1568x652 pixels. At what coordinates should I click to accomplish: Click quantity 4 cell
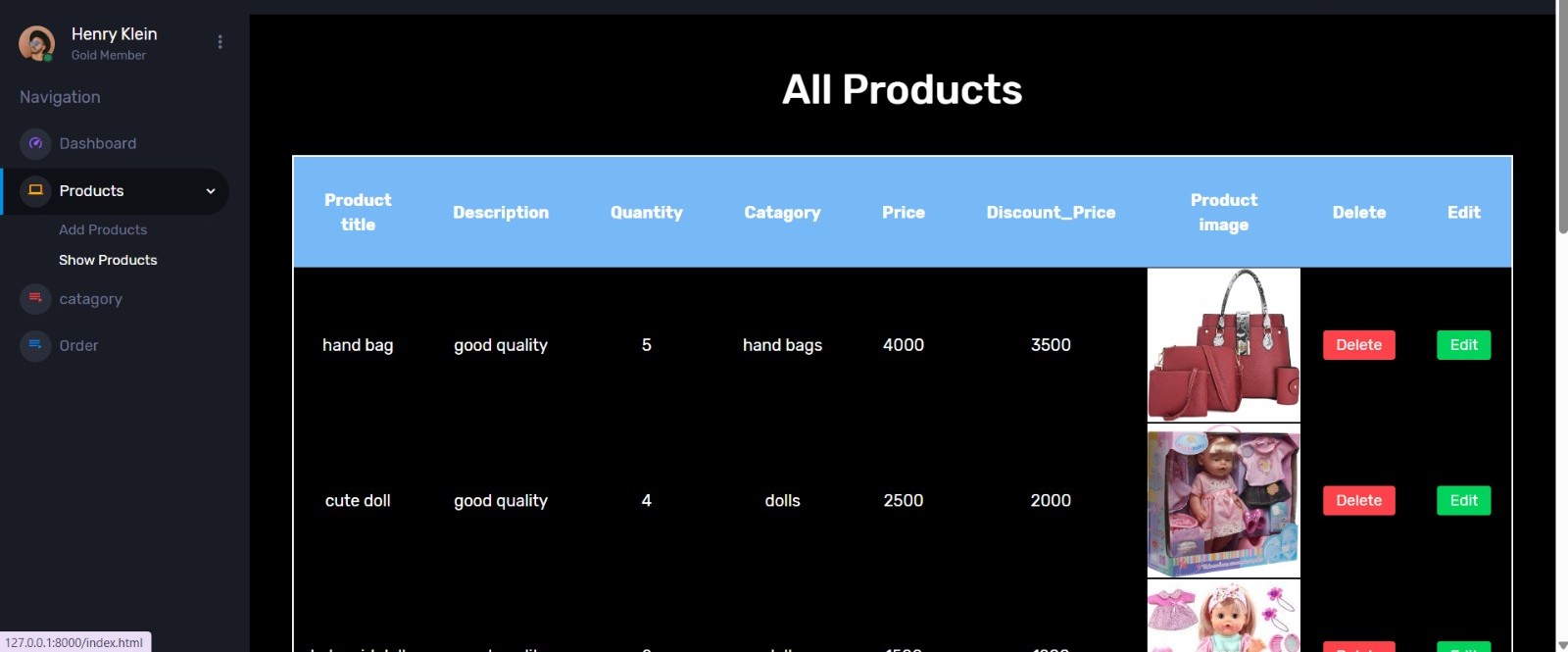647,500
